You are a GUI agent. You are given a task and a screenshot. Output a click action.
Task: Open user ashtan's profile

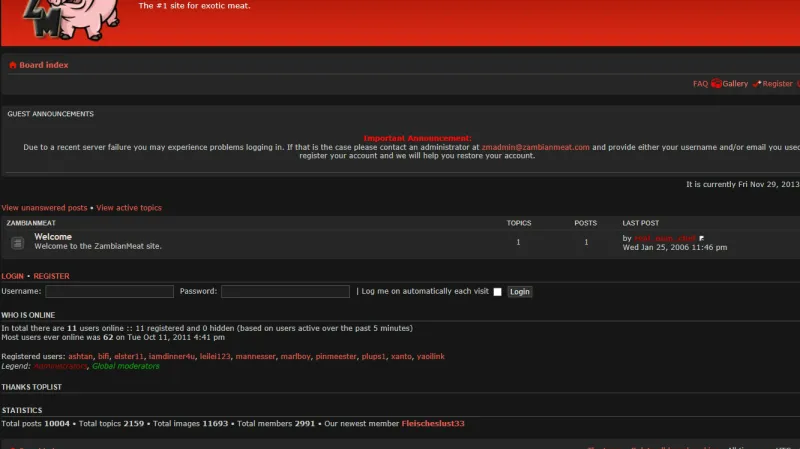click(80, 356)
